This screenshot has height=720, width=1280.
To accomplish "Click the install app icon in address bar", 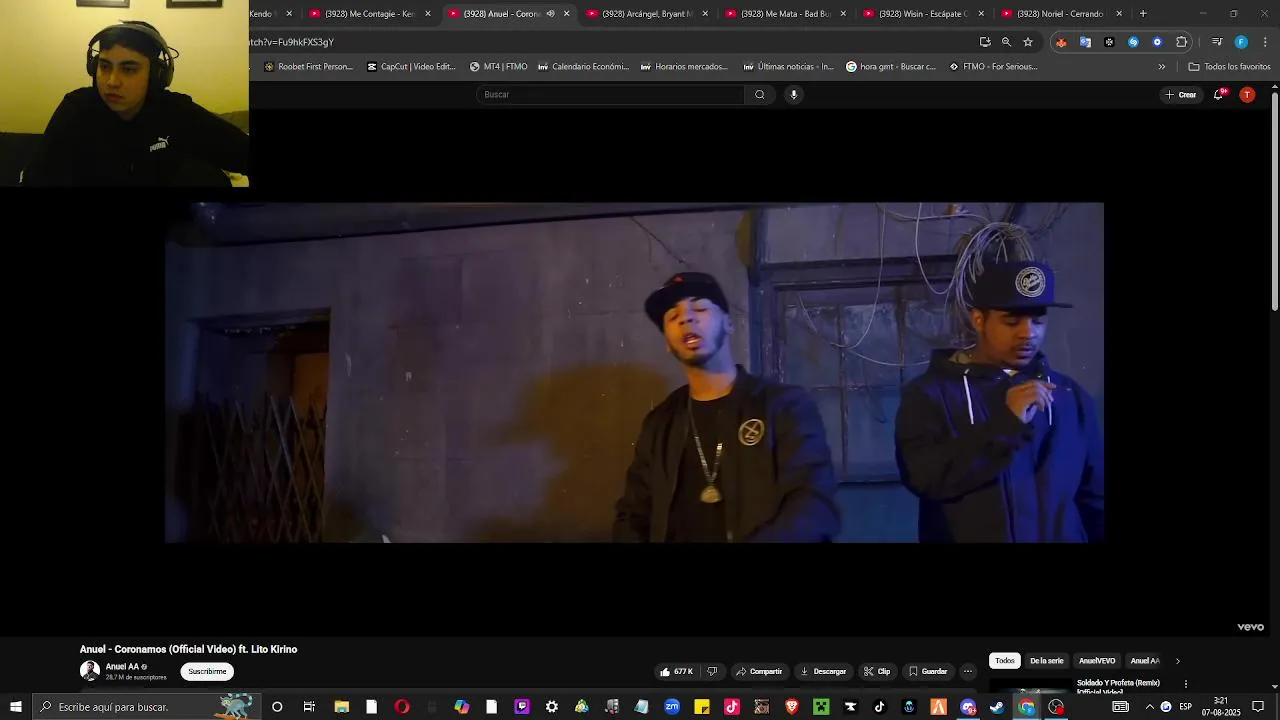I will [985, 42].
